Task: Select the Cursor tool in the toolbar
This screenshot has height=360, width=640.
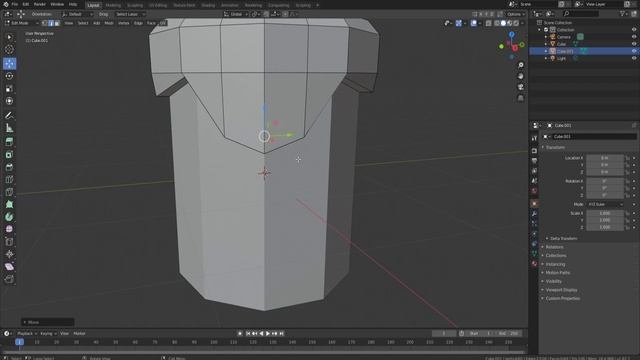Action: (x=9, y=50)
